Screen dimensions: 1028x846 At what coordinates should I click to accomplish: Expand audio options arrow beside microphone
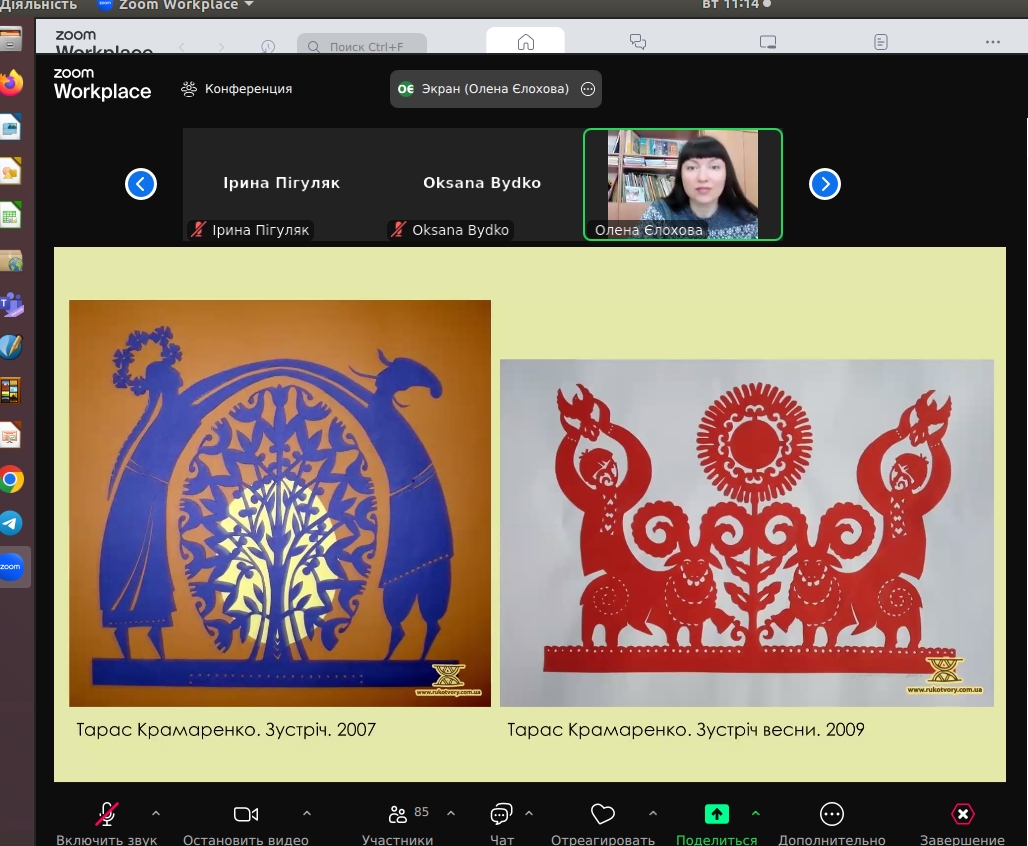pos(155,813)
